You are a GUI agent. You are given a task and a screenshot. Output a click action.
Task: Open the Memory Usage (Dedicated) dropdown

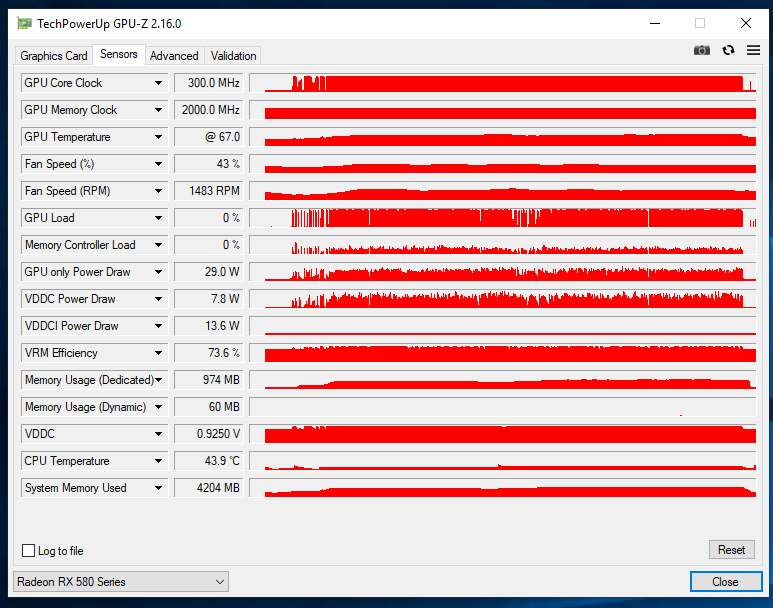(x=158, y=380)
